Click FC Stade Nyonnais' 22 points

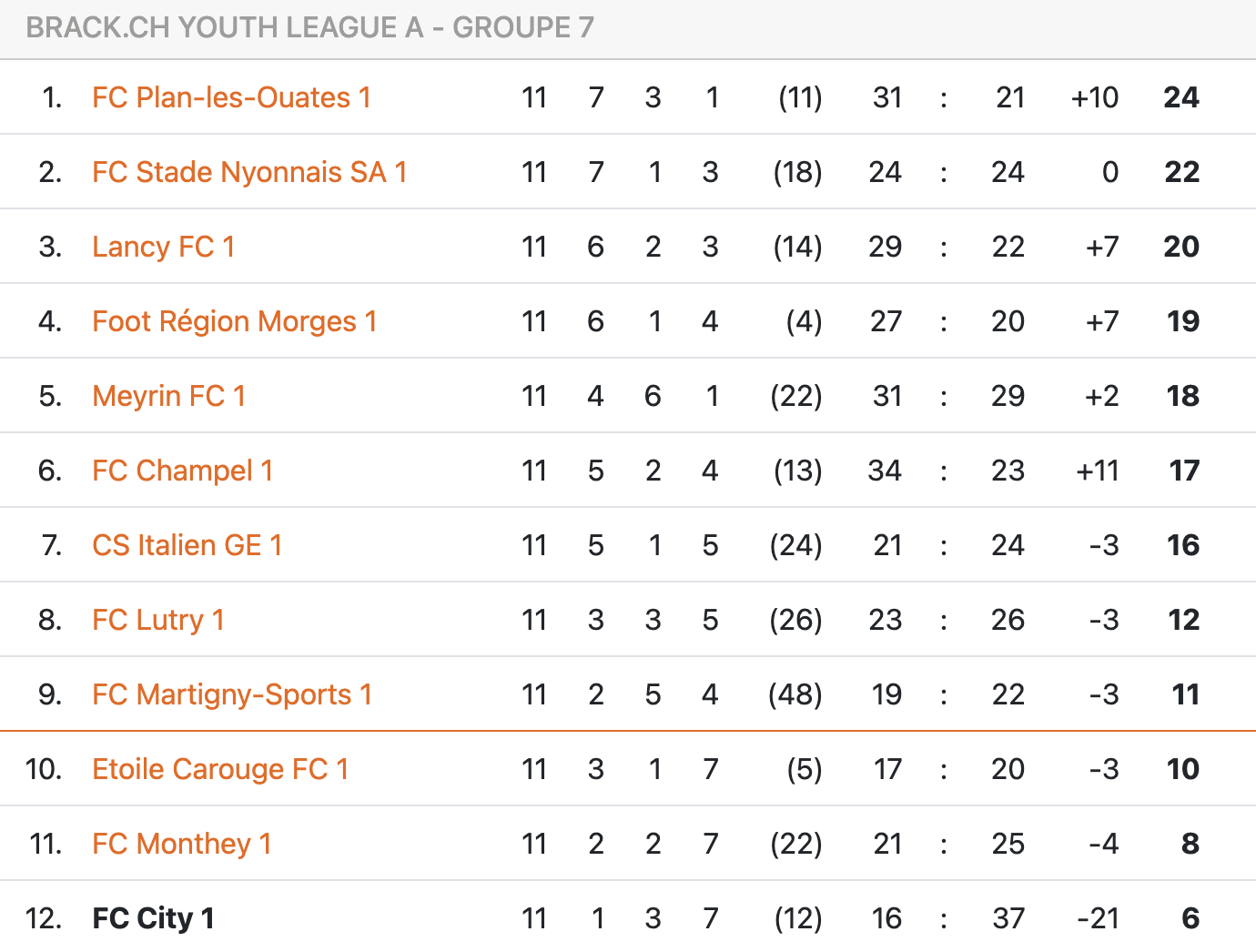coord(1181,172)
